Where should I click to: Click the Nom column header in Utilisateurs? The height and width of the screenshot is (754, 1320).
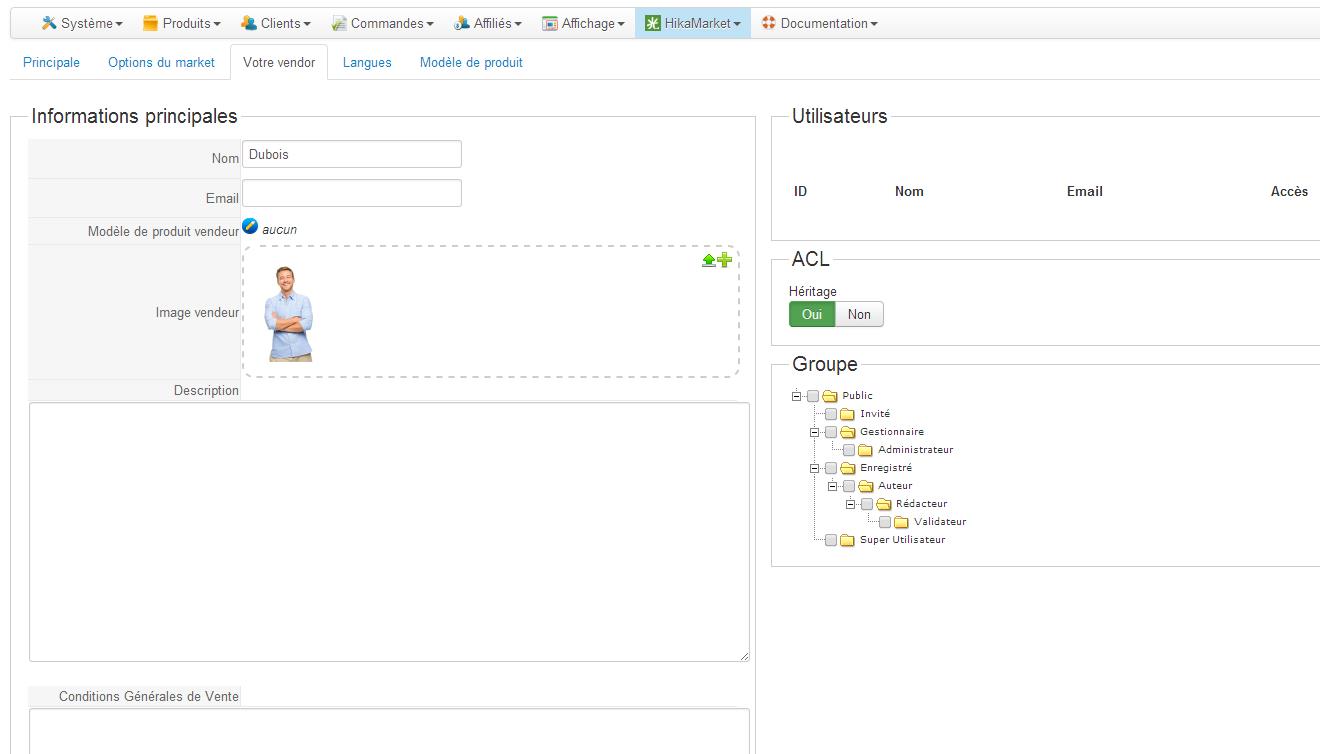pyautogui.click(x=909, y=191)
